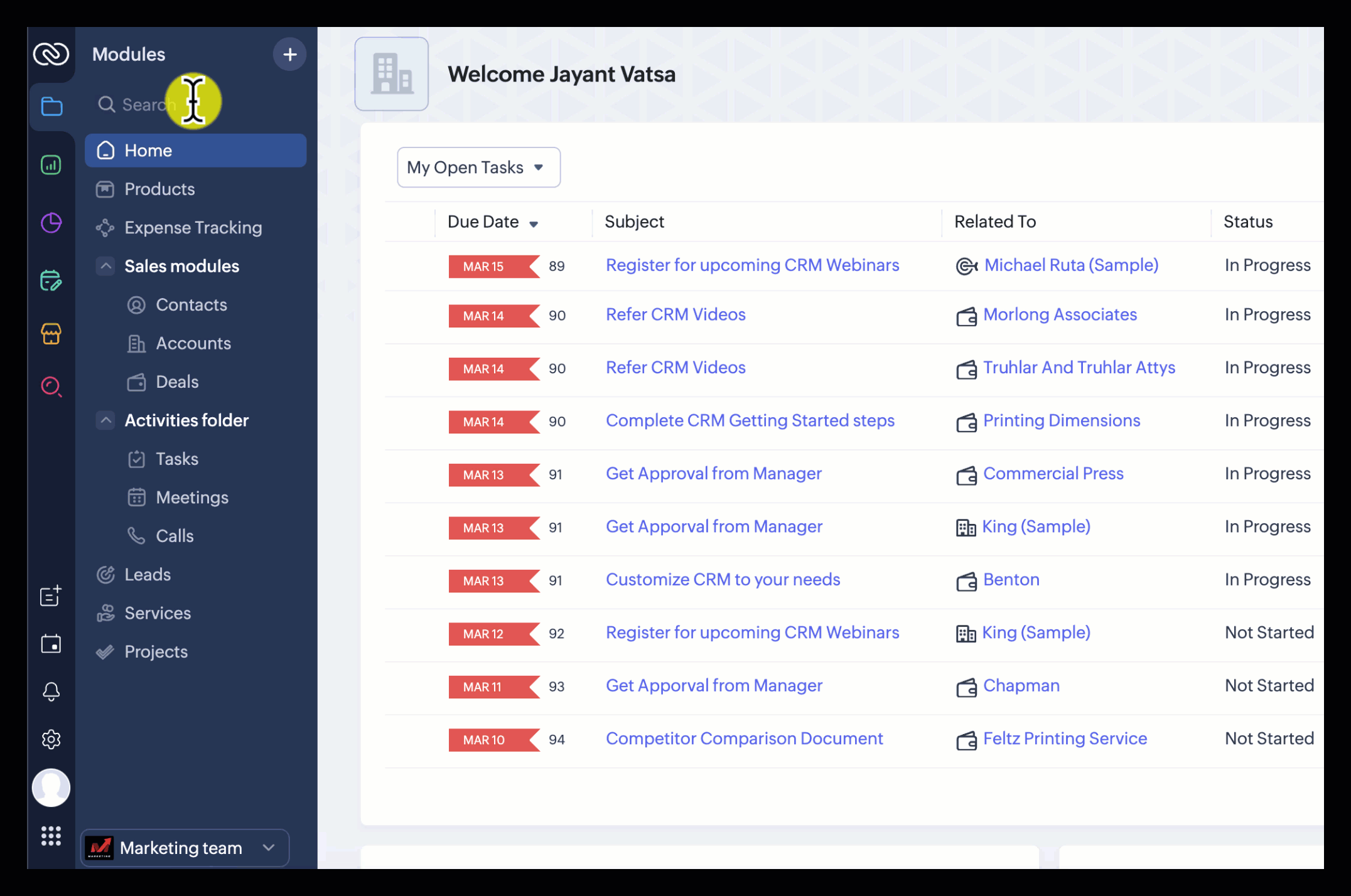Open Tasks under Activities folder
This screenshot has width=1351, height=896.
[x=176, y=459]
